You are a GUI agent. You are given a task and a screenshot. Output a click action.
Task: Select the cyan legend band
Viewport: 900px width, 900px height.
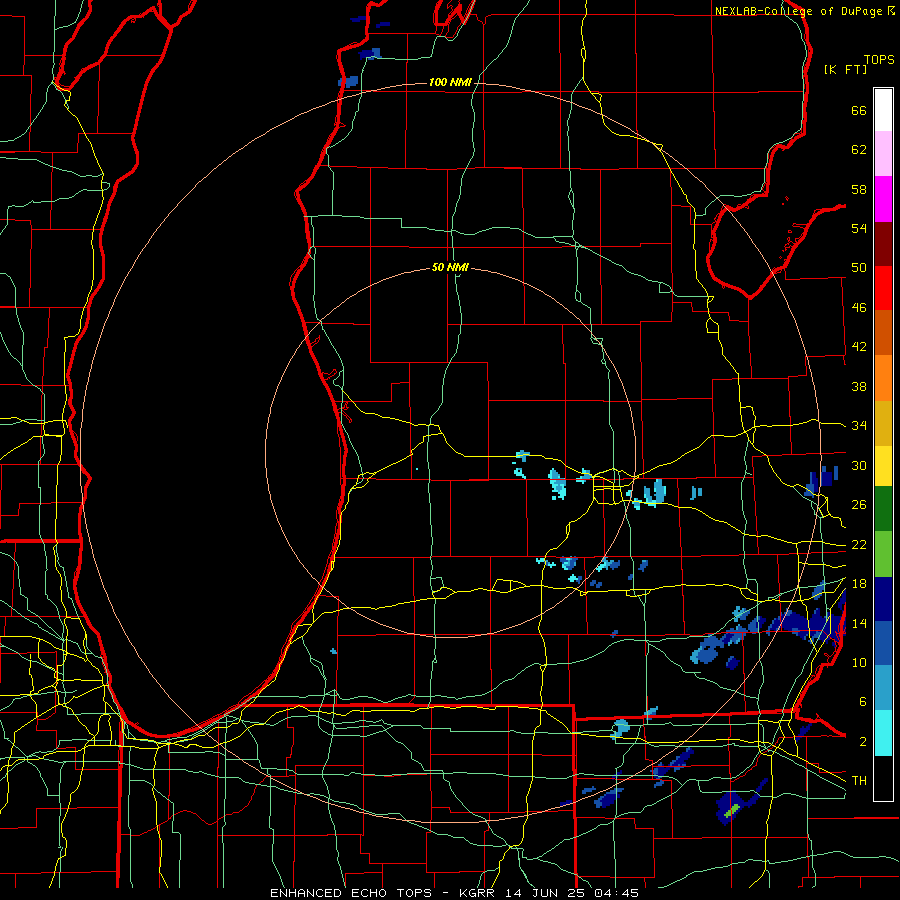883,733
